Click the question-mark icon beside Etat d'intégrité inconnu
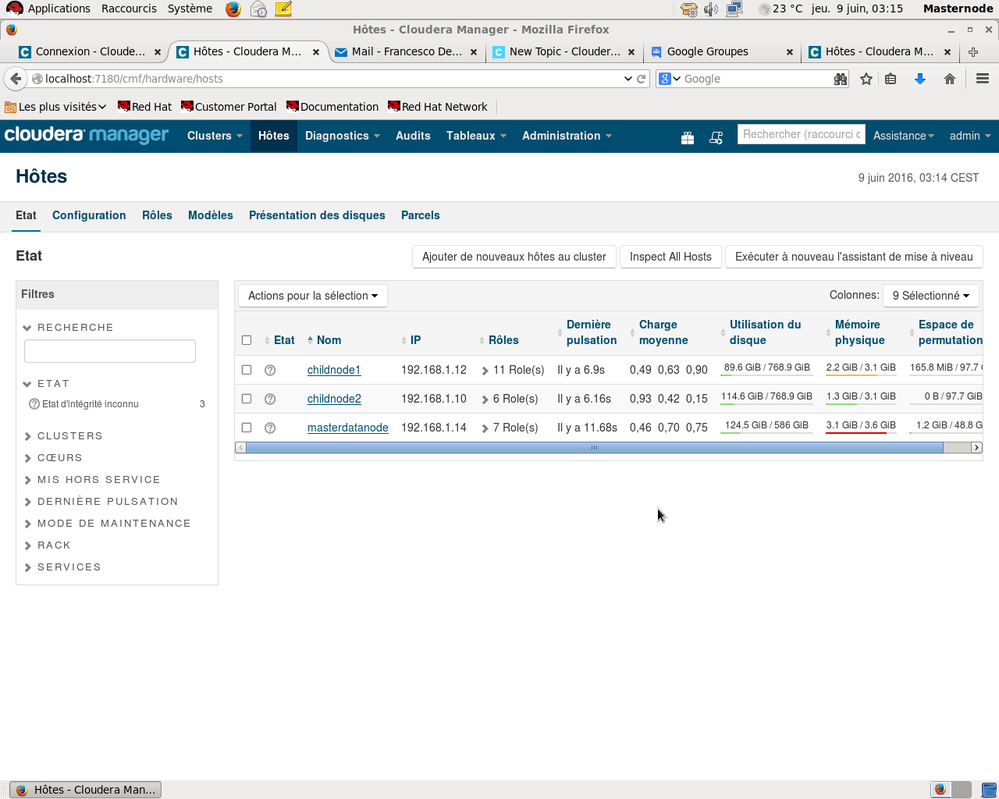The image size is (999, 799). pyautogui.click(x=34, y=404)
